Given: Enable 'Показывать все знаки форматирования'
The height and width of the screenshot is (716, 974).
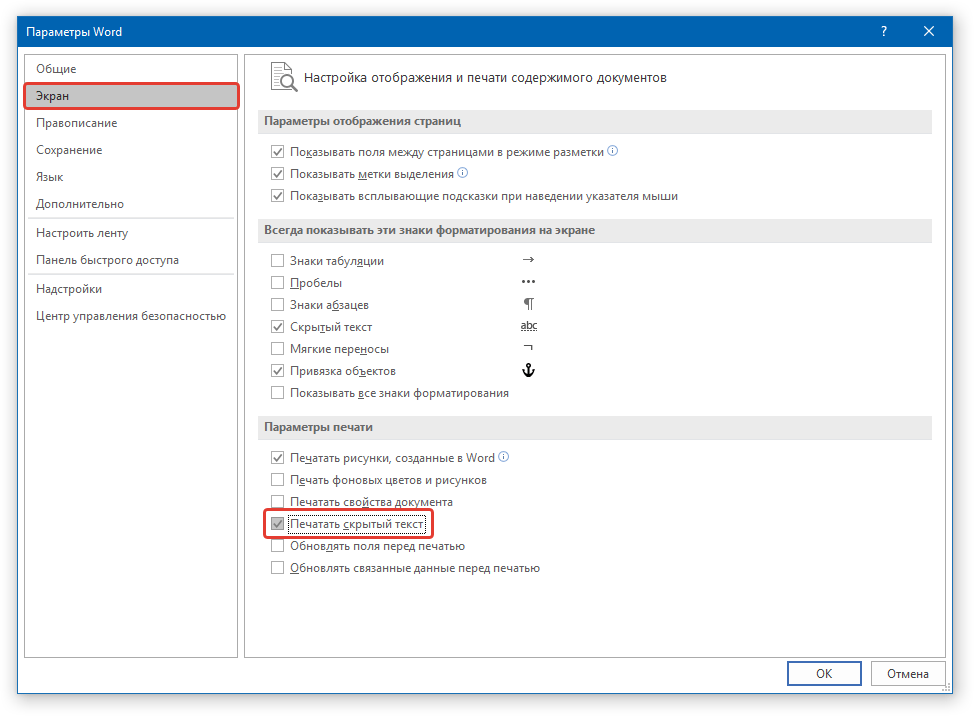Looking at the screenshot, I should tap(278, 393).
